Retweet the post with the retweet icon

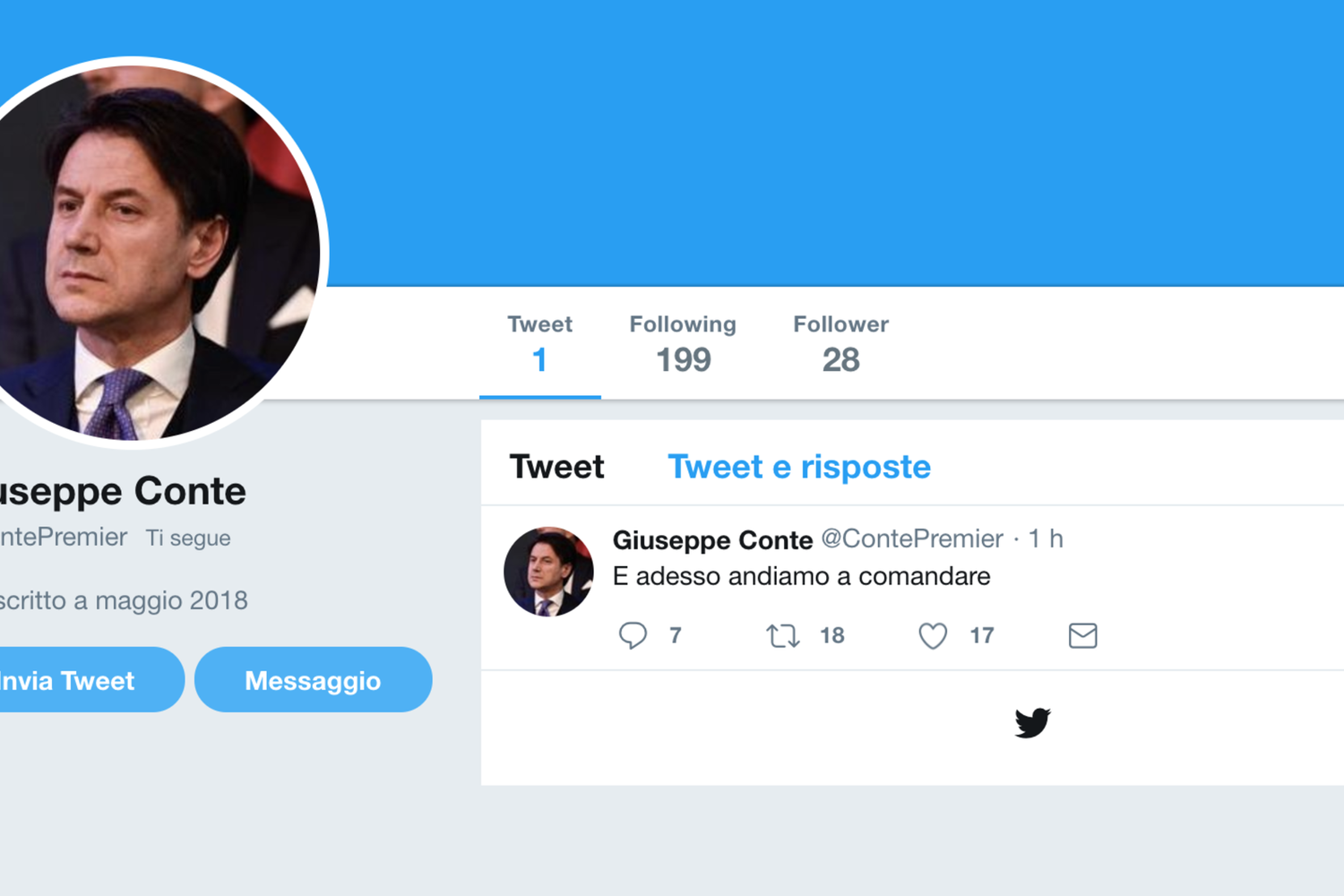[x=782, y=636]
